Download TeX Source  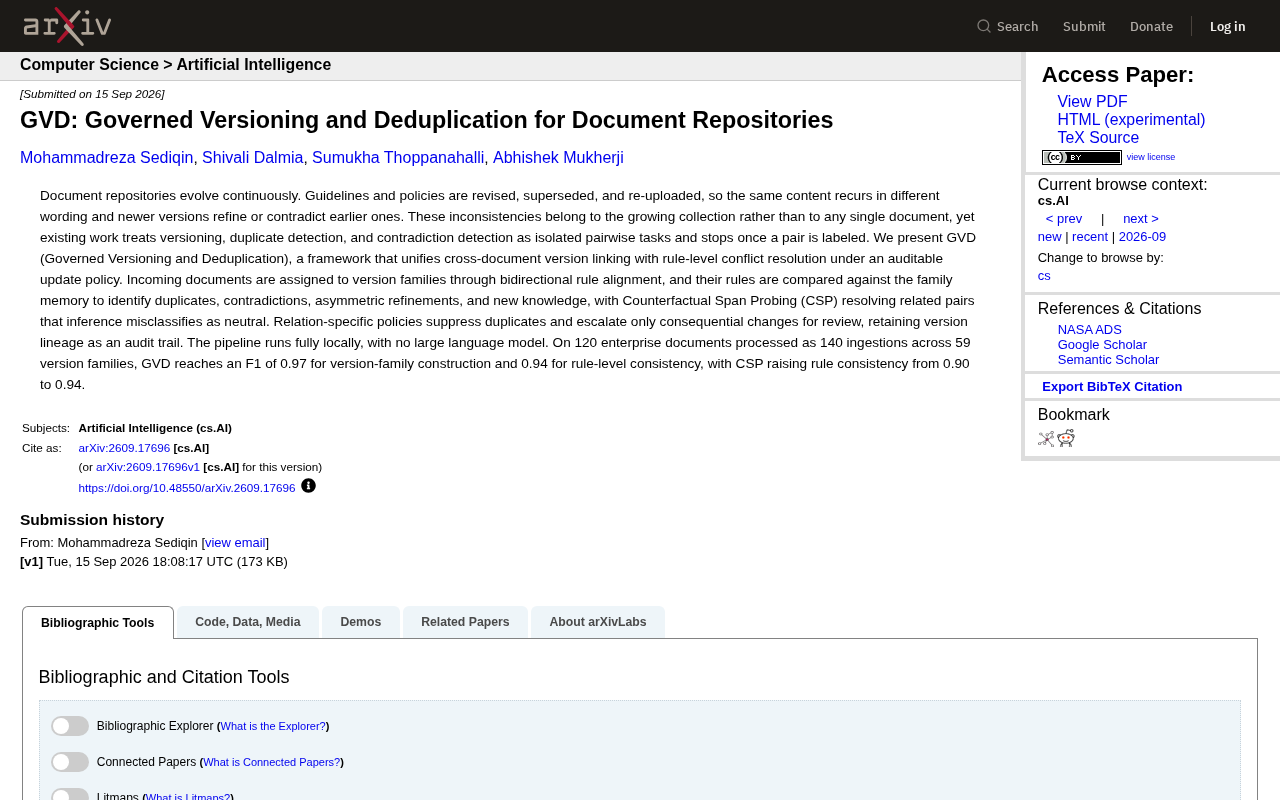1098,138
